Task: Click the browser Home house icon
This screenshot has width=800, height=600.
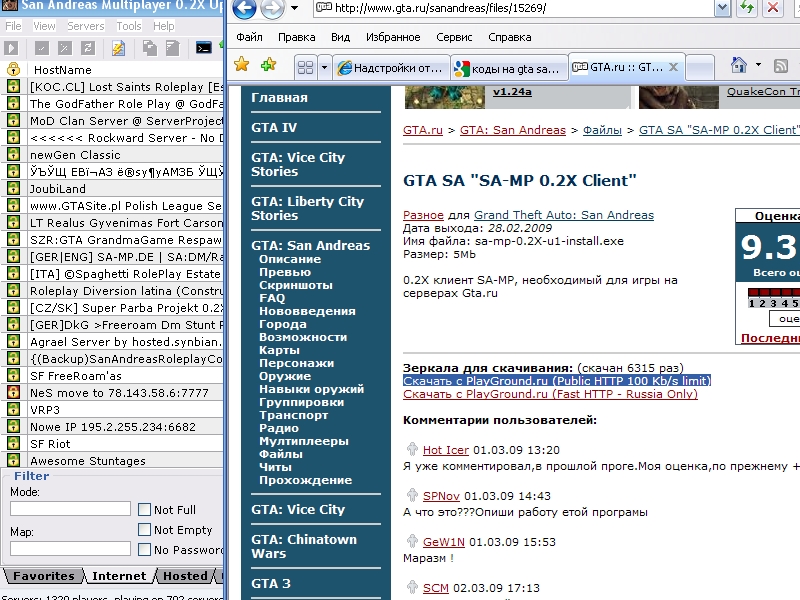Action: (738, 65)
